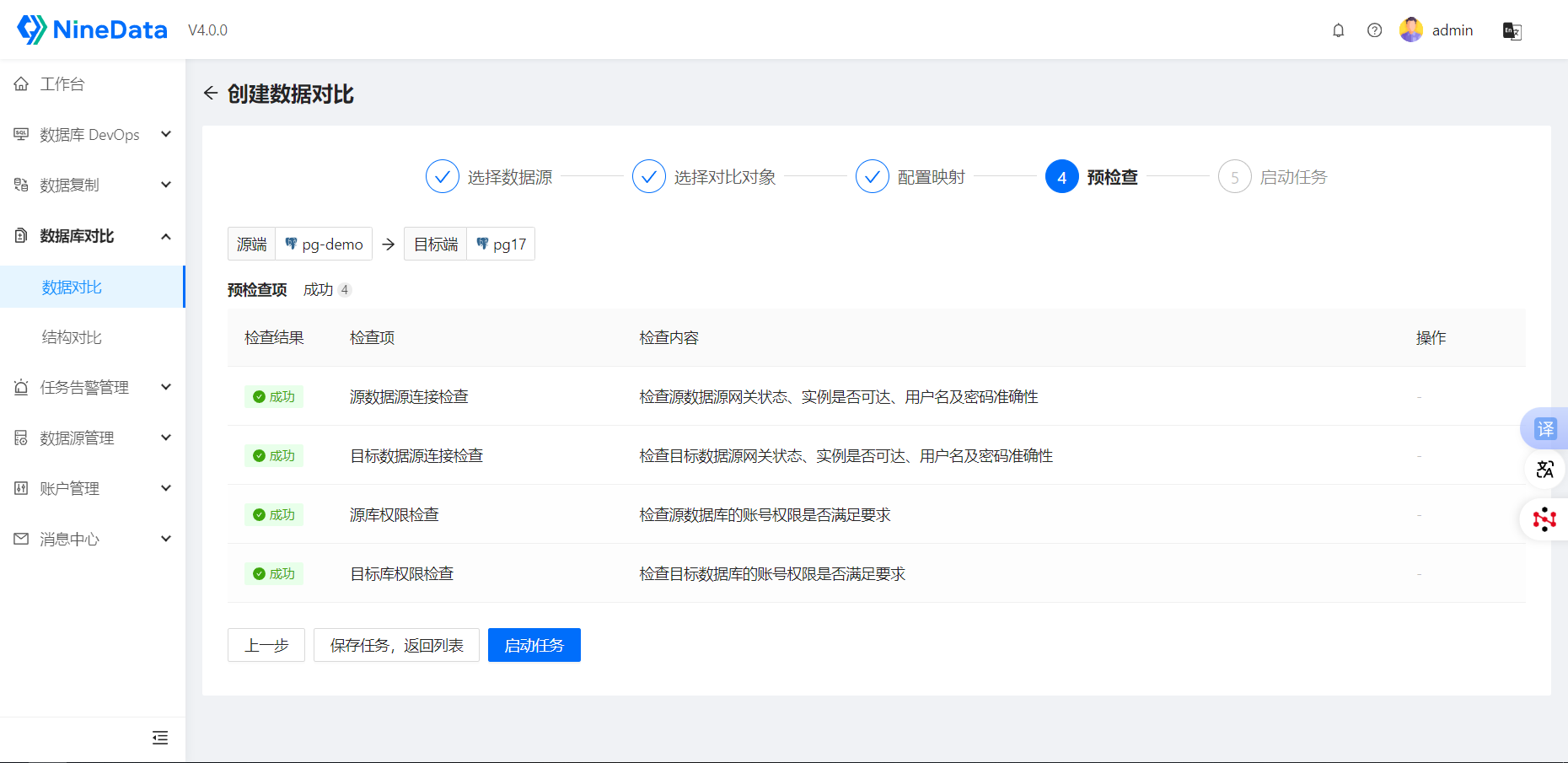Click the 选择数据源 step checkmark circle
This screenshot has height=763, width=1568.
(x=443, y=176)
